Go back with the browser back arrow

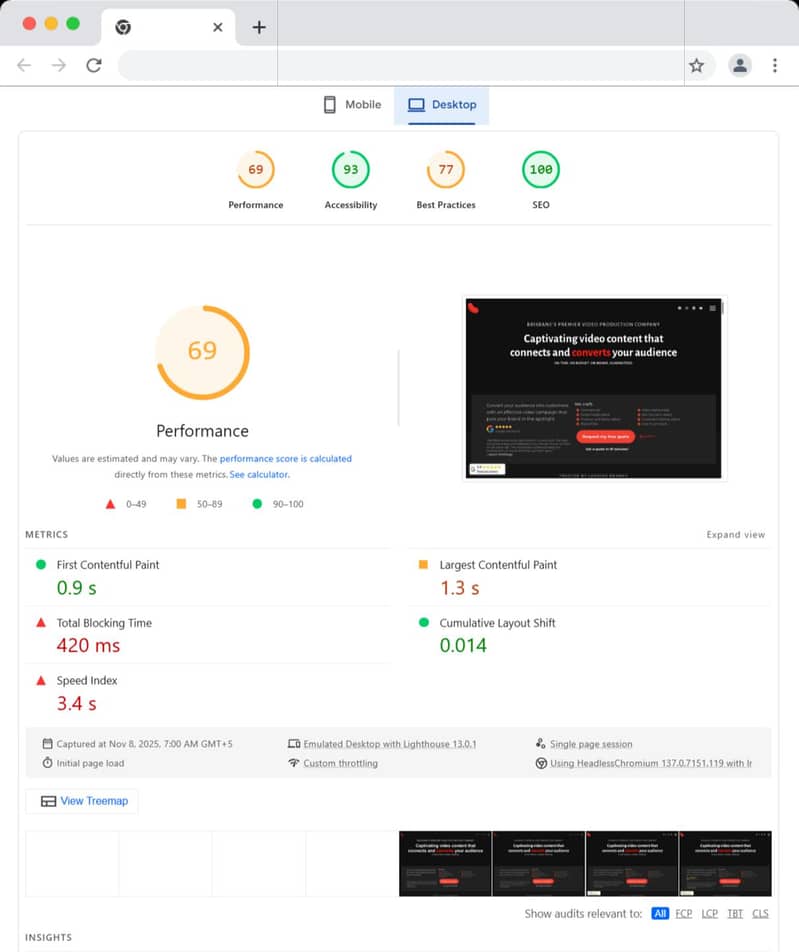(x=24, y=65)
